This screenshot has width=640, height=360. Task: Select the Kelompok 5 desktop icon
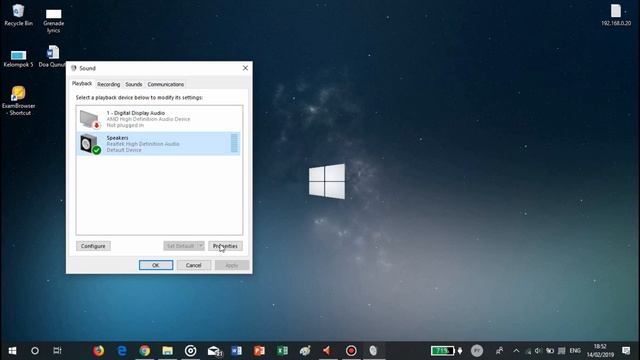tap(18, 58)
